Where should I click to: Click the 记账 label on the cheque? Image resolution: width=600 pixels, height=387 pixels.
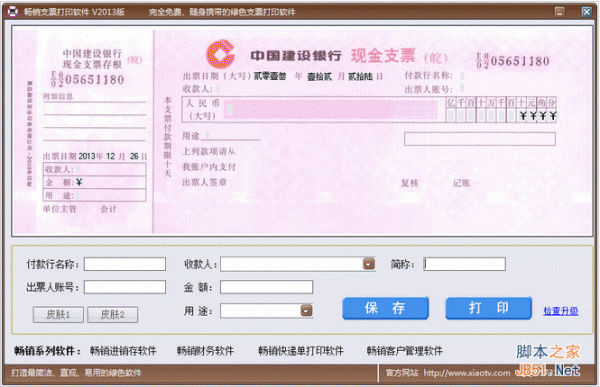tap(461, 183)
